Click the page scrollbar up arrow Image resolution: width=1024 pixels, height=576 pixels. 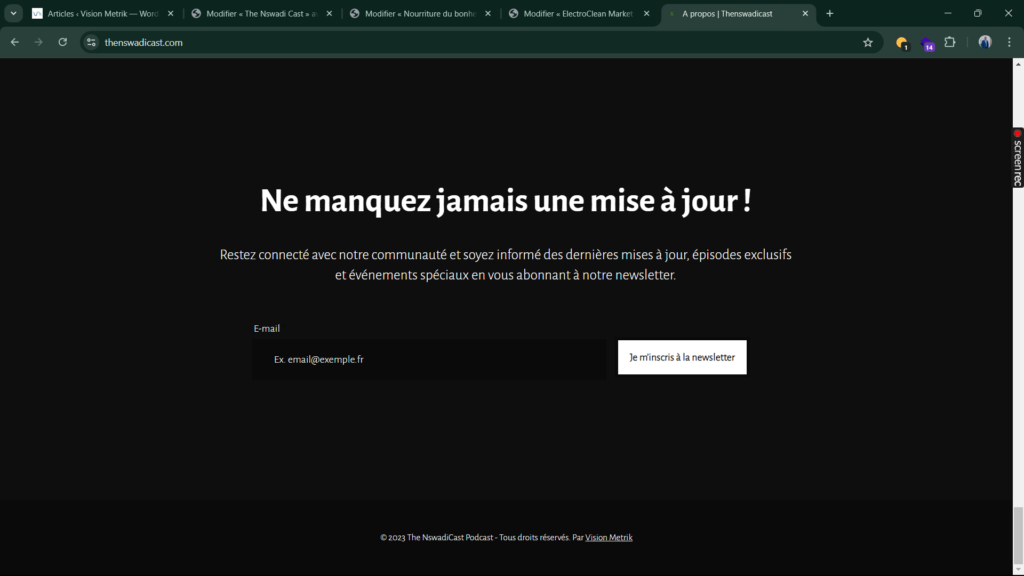1018,64
